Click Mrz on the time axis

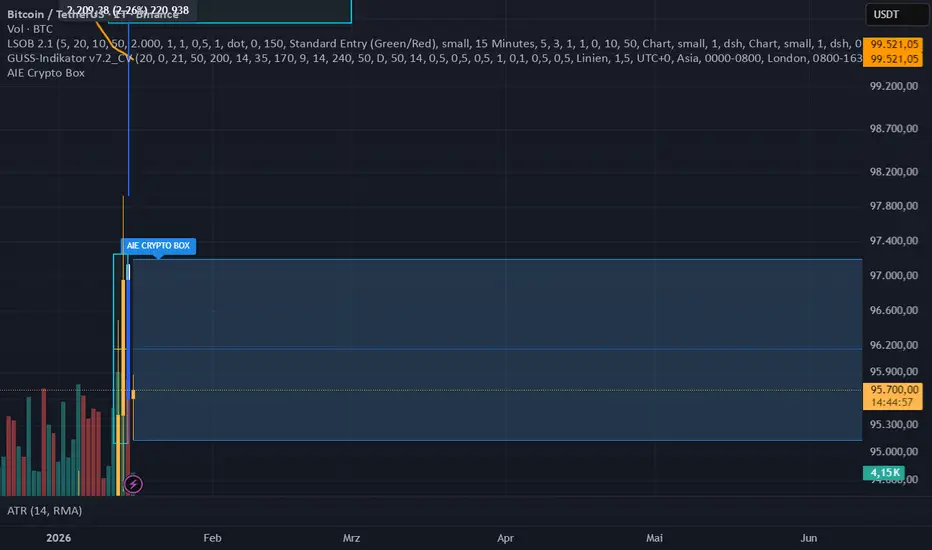click(x=351, y=538)
